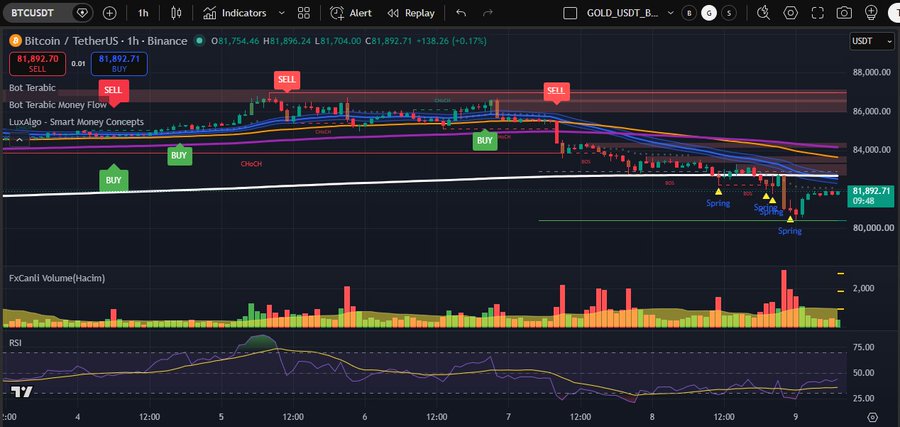Image resolution: width=900 pixels, height=427 pixels.
Task: Click the red 81,892.70 SELL order button
Action: (37, 64)
